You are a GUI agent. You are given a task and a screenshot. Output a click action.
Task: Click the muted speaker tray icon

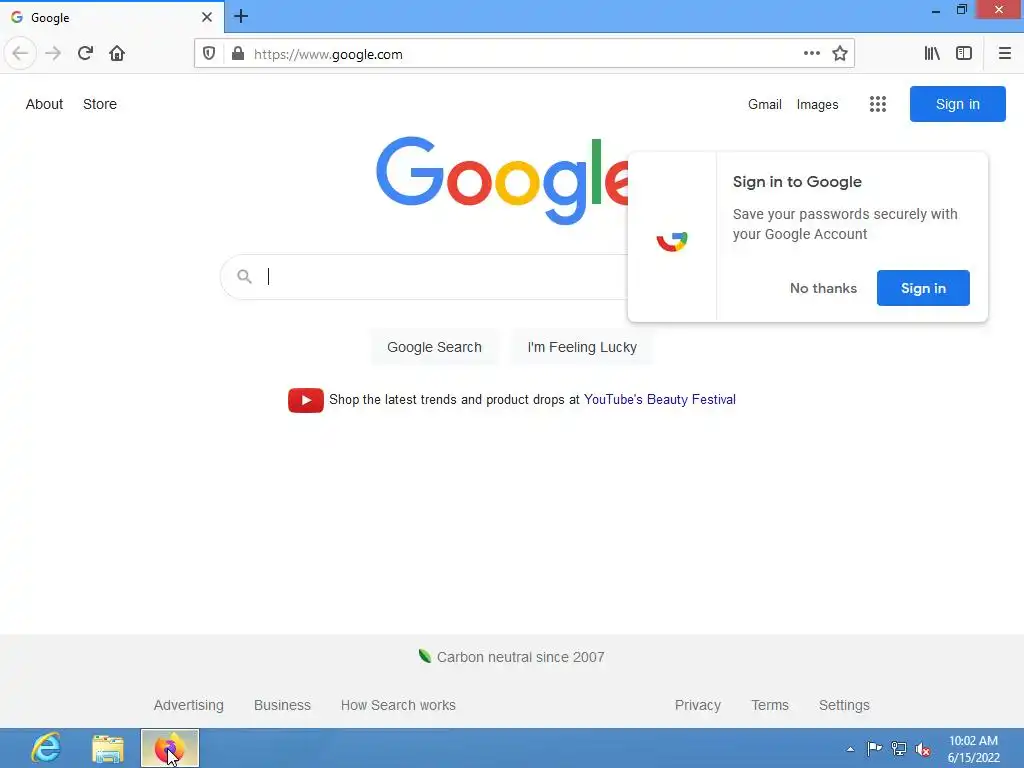(x=923, y=749)
